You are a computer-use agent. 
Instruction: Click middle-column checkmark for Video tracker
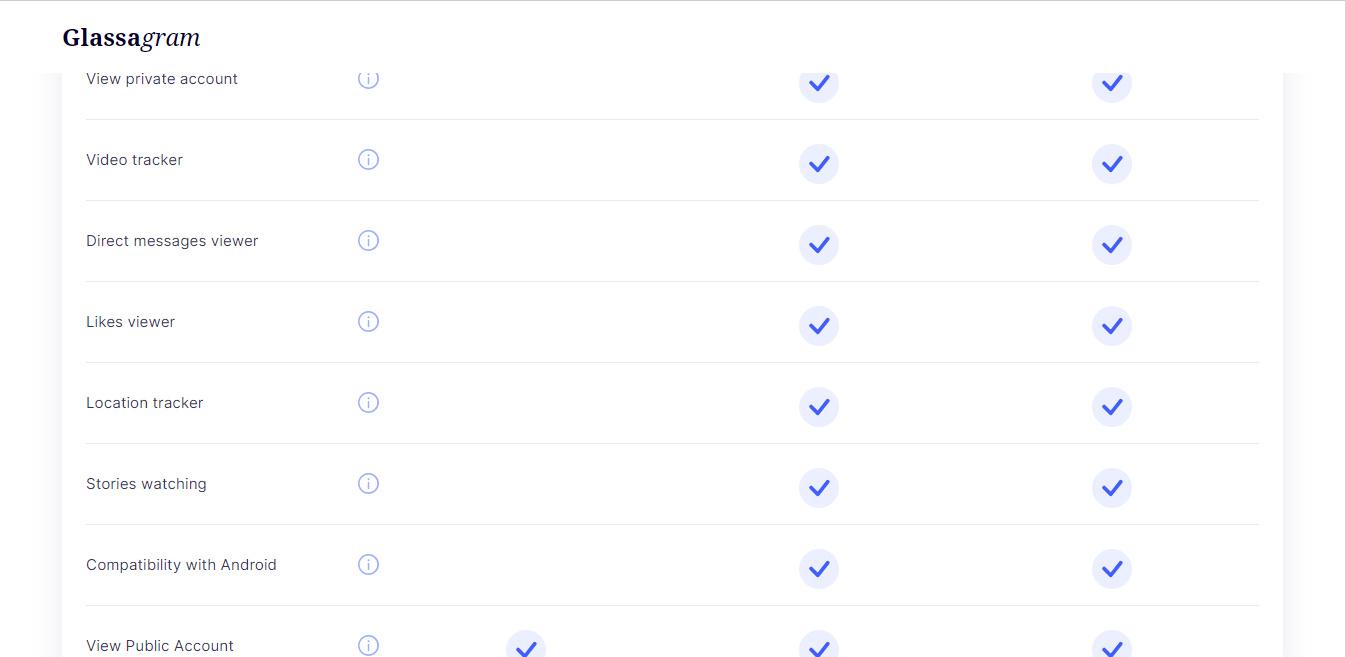pyautogui.click(x=819, y=164)
